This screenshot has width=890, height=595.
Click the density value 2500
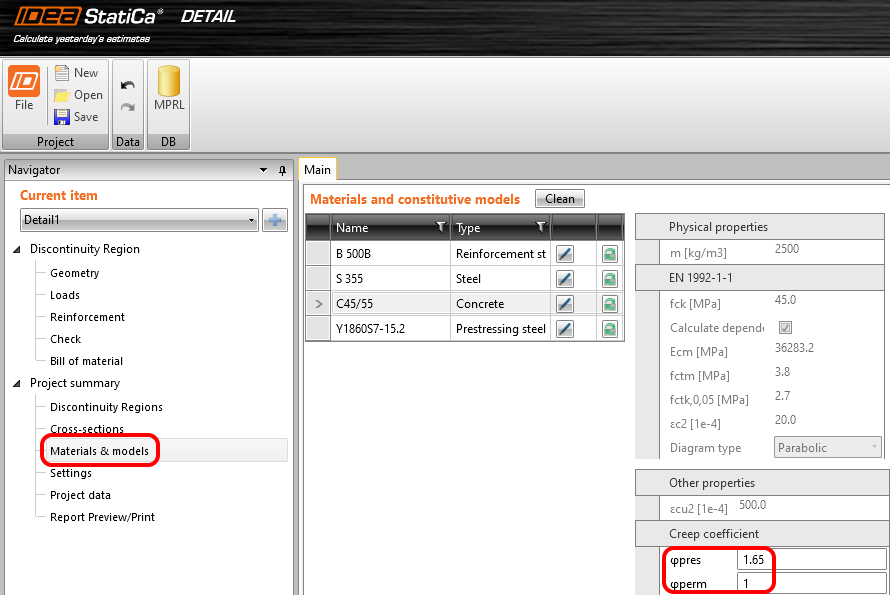tap(787, 249)
